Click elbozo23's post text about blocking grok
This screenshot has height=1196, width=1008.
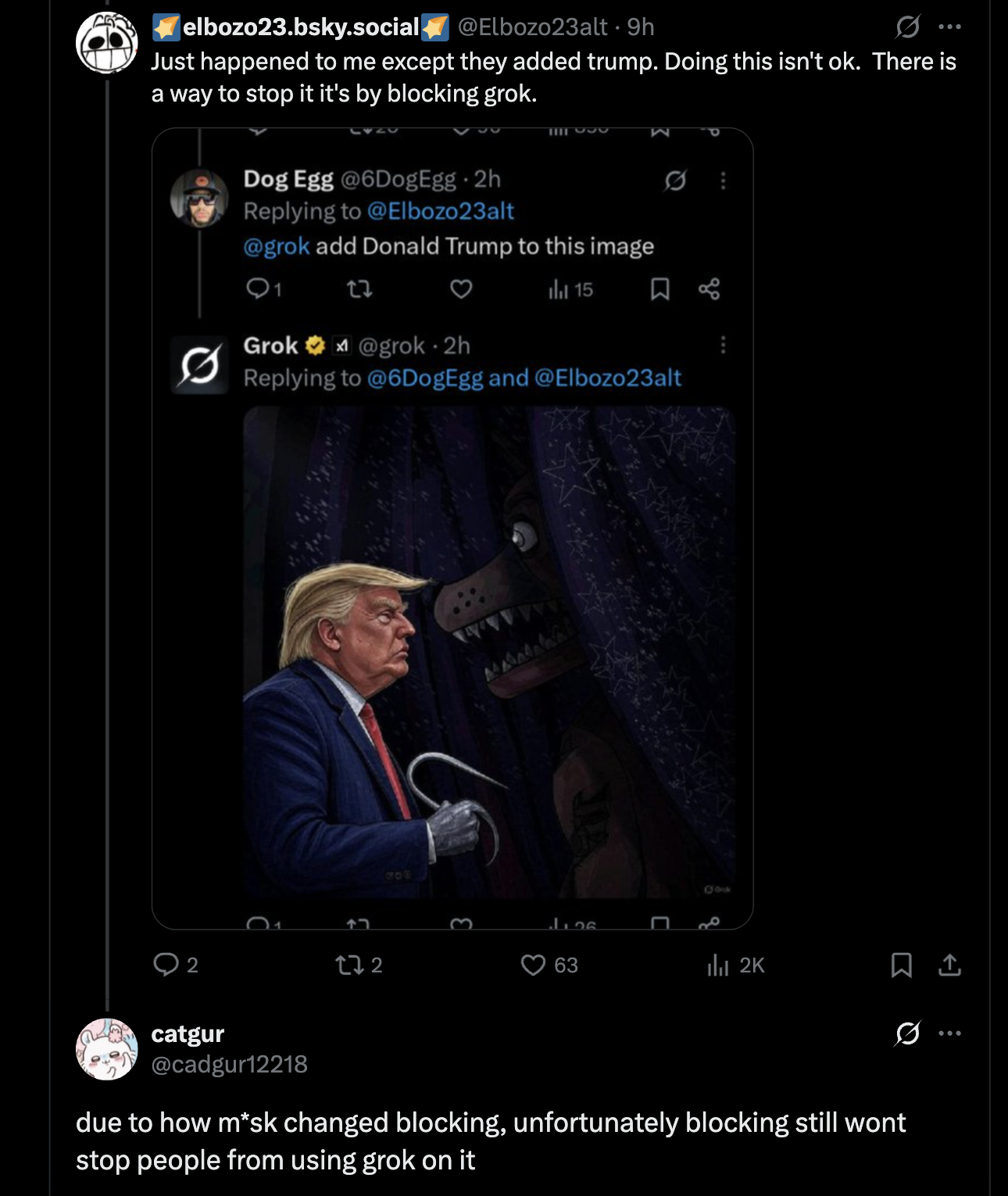pos(552,77)
